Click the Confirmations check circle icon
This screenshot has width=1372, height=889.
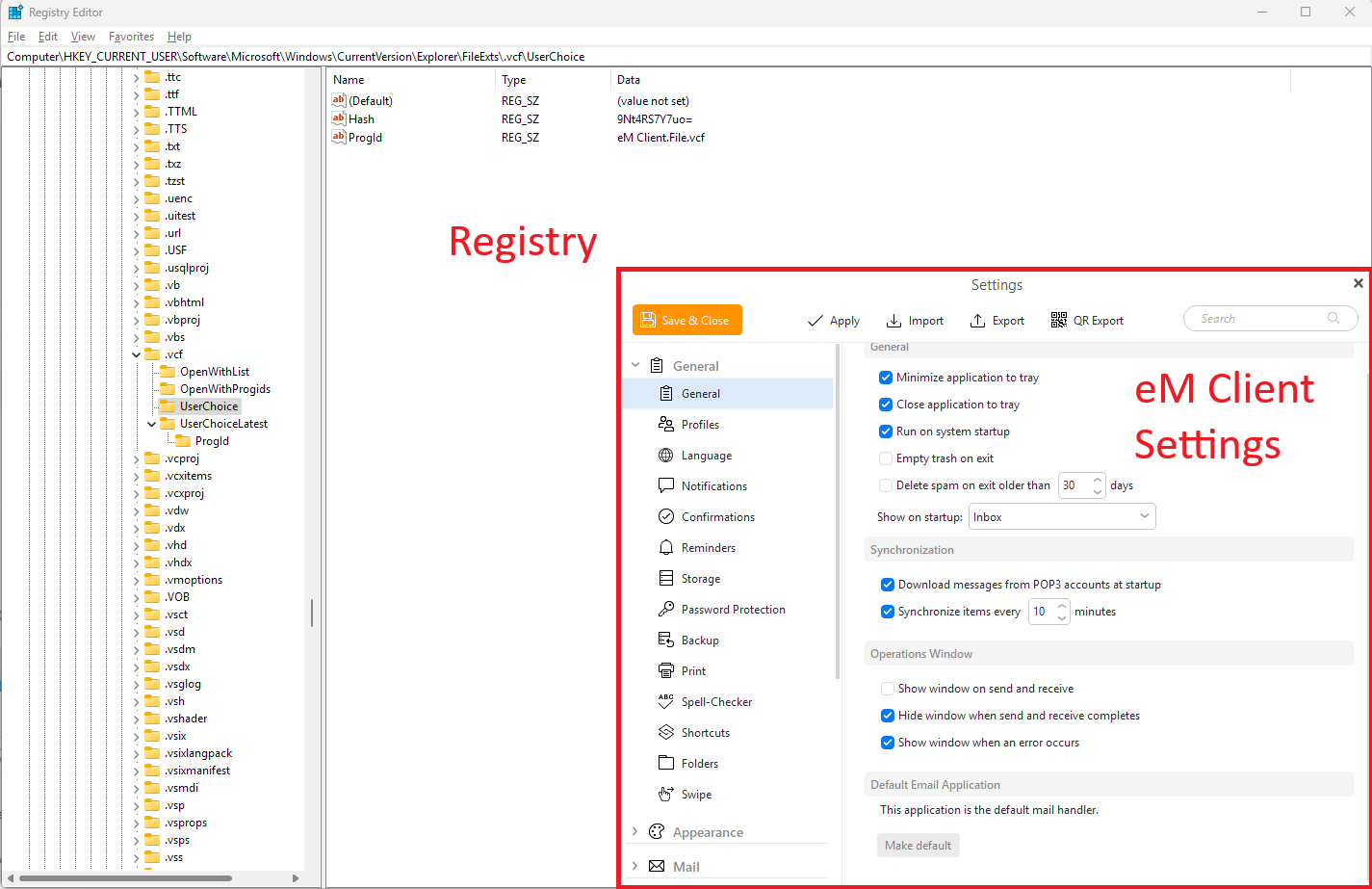665,517
